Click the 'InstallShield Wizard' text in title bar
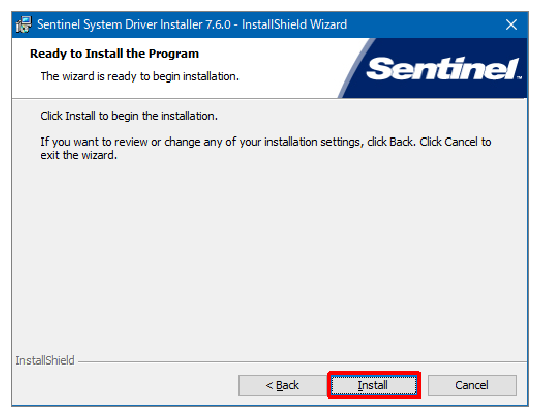Image resolution: width=539 pixels, height=417 pixels. pos(295,25)
